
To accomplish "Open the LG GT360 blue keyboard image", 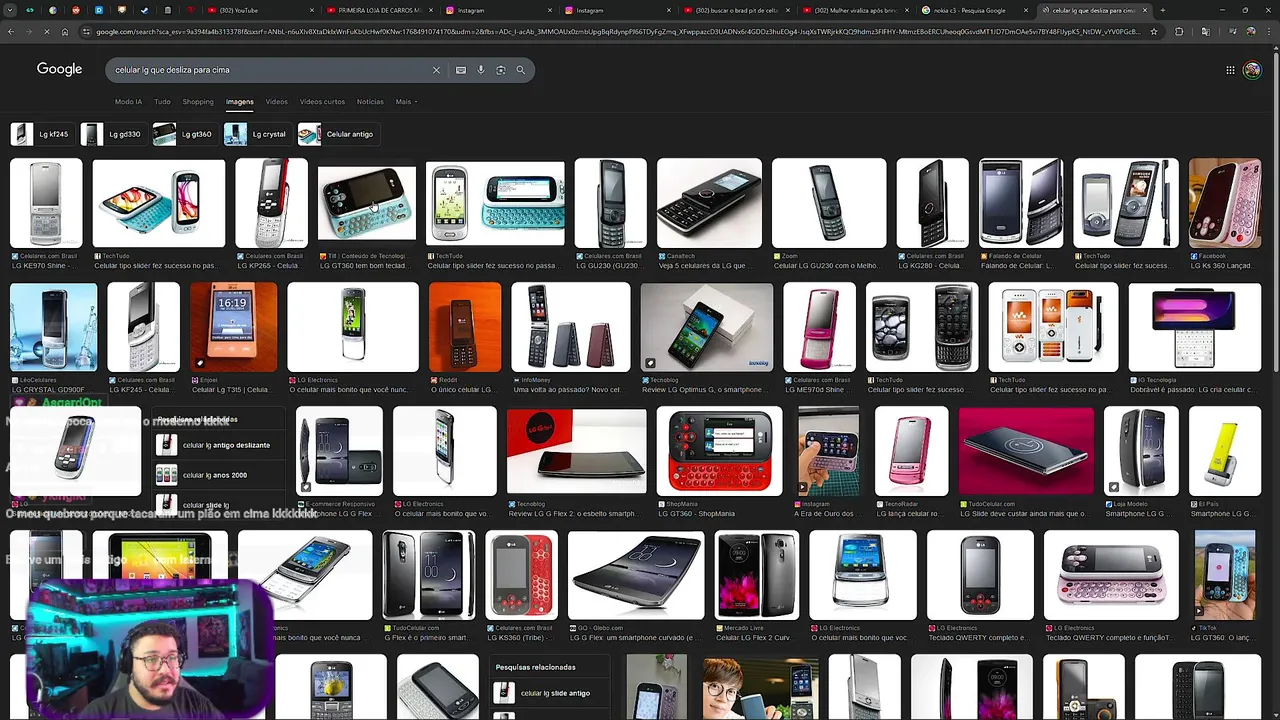I will click(366, 203).
